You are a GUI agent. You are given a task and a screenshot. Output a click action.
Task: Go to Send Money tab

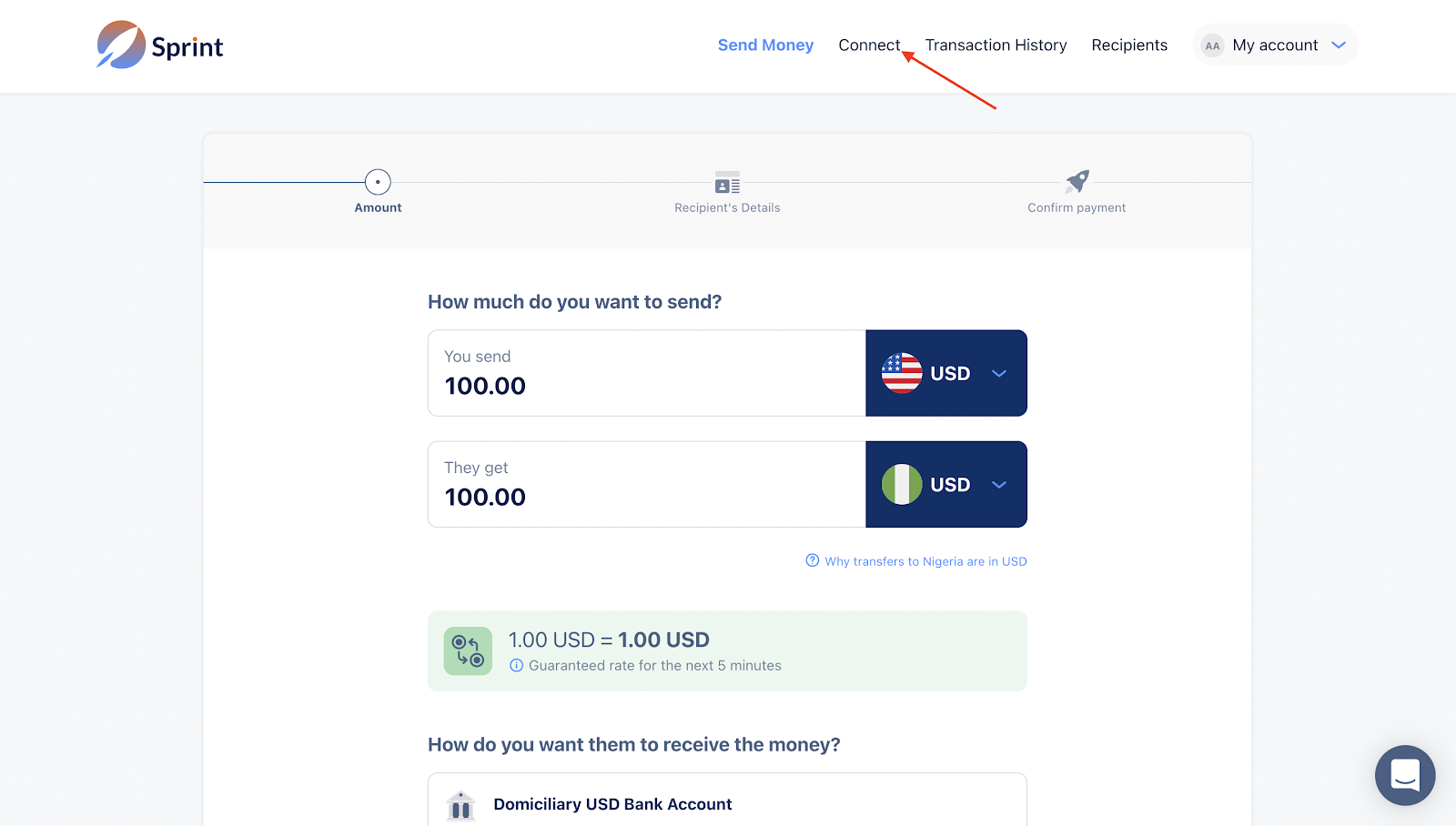[765, 45]
